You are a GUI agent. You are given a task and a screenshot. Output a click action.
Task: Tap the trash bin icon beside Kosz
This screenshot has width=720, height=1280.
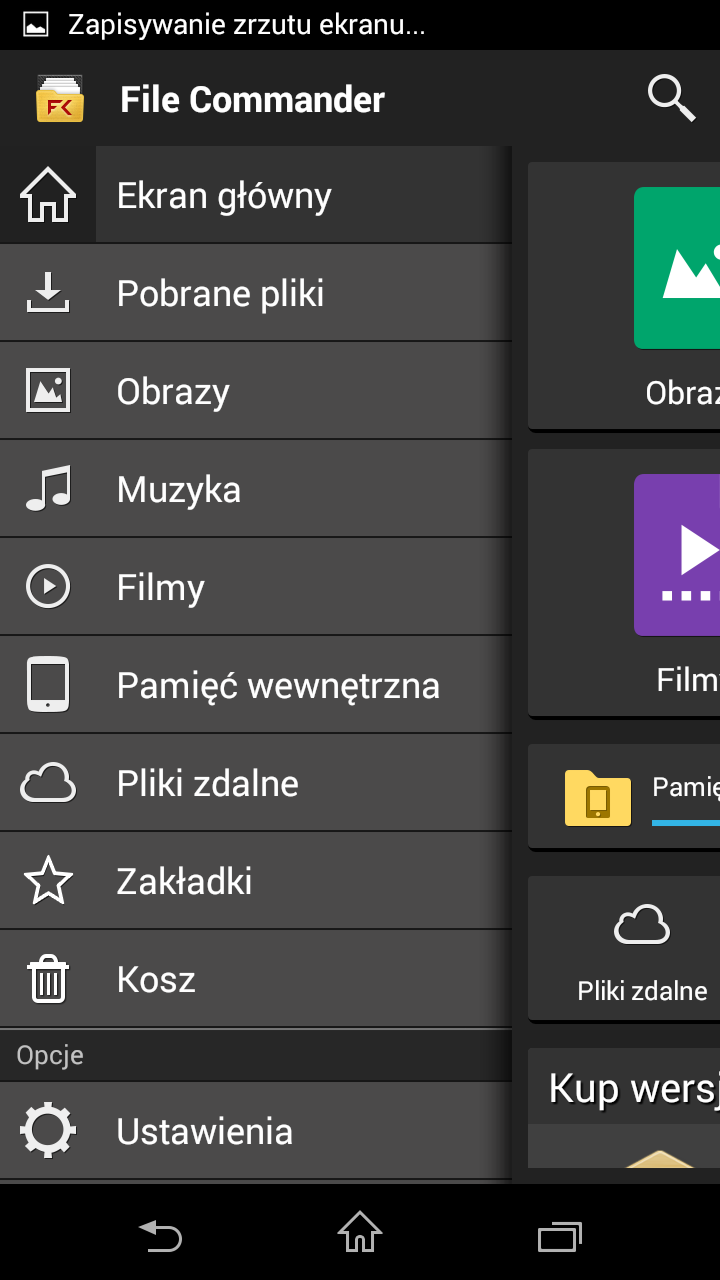tap(48, 979)
